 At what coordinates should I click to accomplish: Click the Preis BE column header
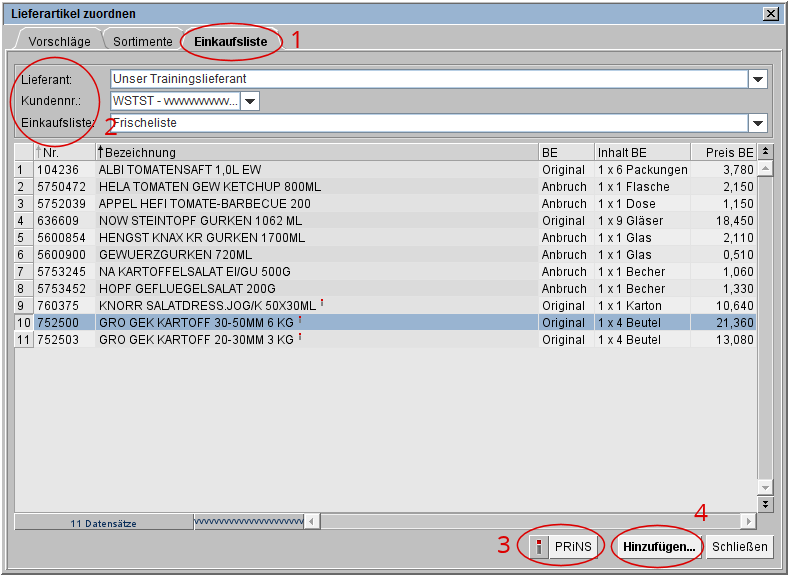point(722,152)
